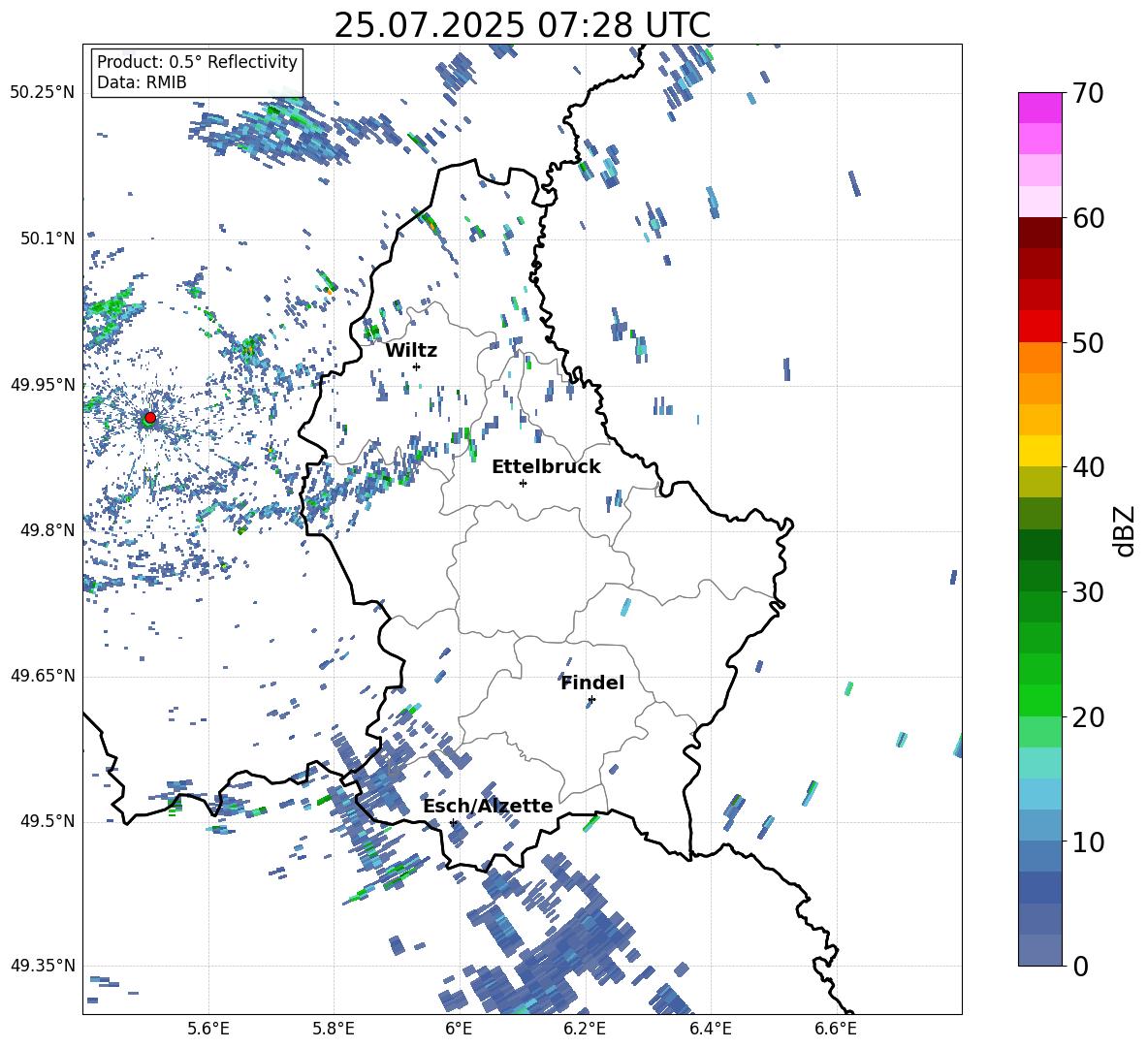Click the 70 colorbar tick label
Image resolution: width=1148 pixels, height=1048 pixels.
(x=1088, y=93)
